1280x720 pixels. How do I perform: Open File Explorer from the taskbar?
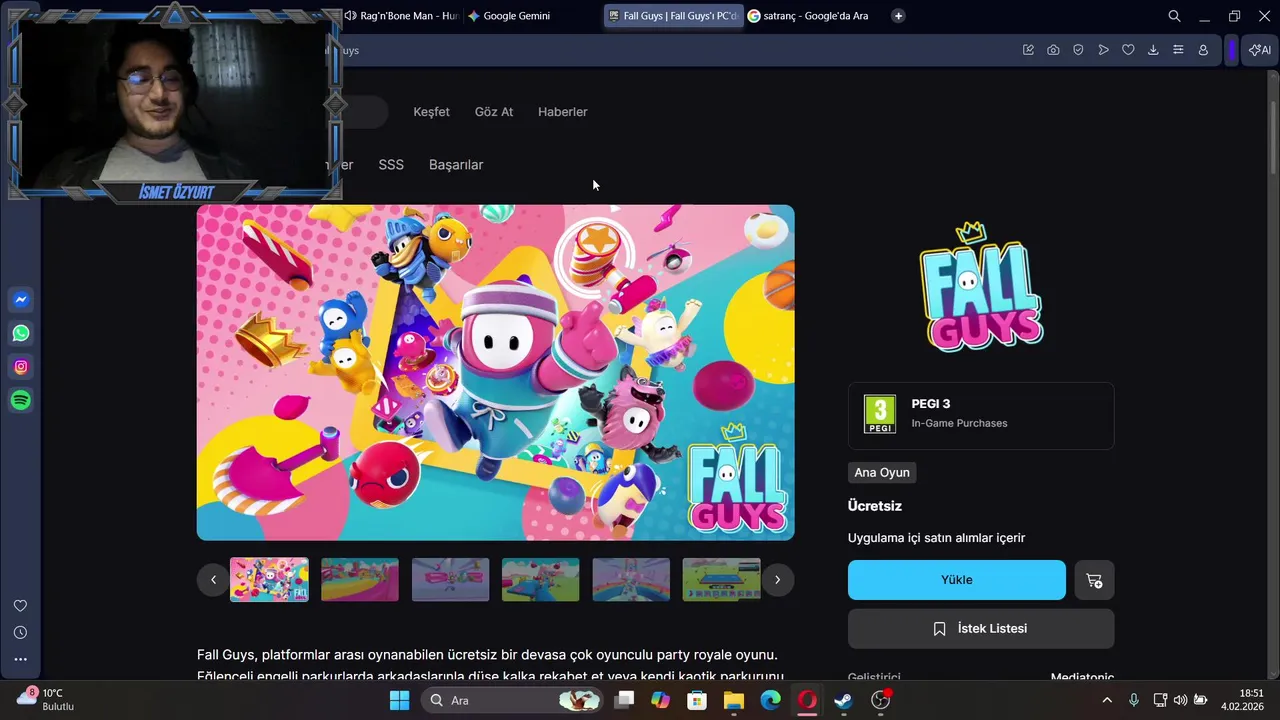734,700
